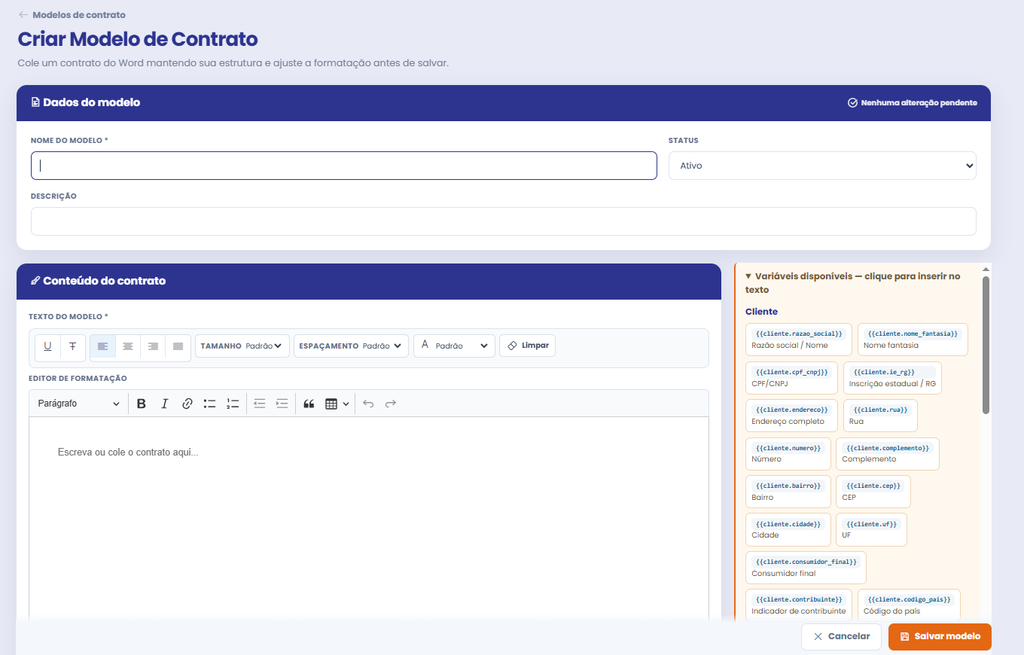Screen dimensions: 1024x655
Task: Go back to Modelos de contrato
Action: coord(79,14)
